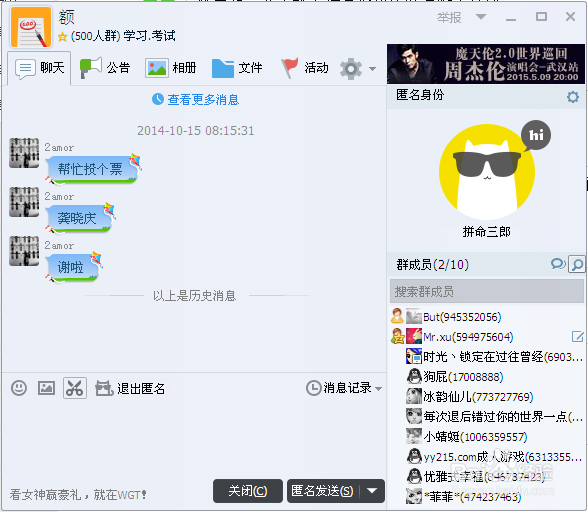Click the message bubble 帮忙投个票
Viewport: 588px width, 512px height.
(x=92, y=170)
